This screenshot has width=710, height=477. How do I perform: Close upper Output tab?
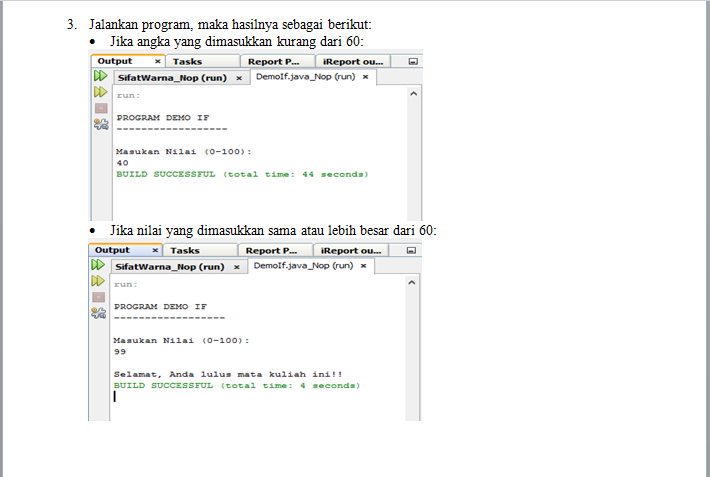[158, 61]
